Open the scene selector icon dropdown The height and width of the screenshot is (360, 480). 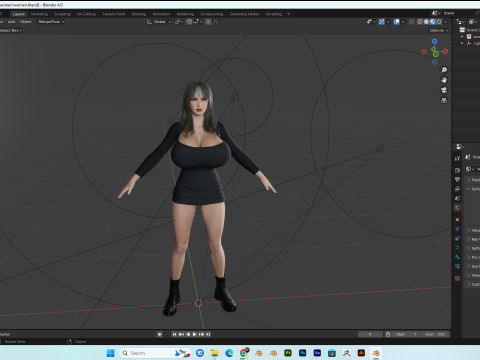(435, 13)
